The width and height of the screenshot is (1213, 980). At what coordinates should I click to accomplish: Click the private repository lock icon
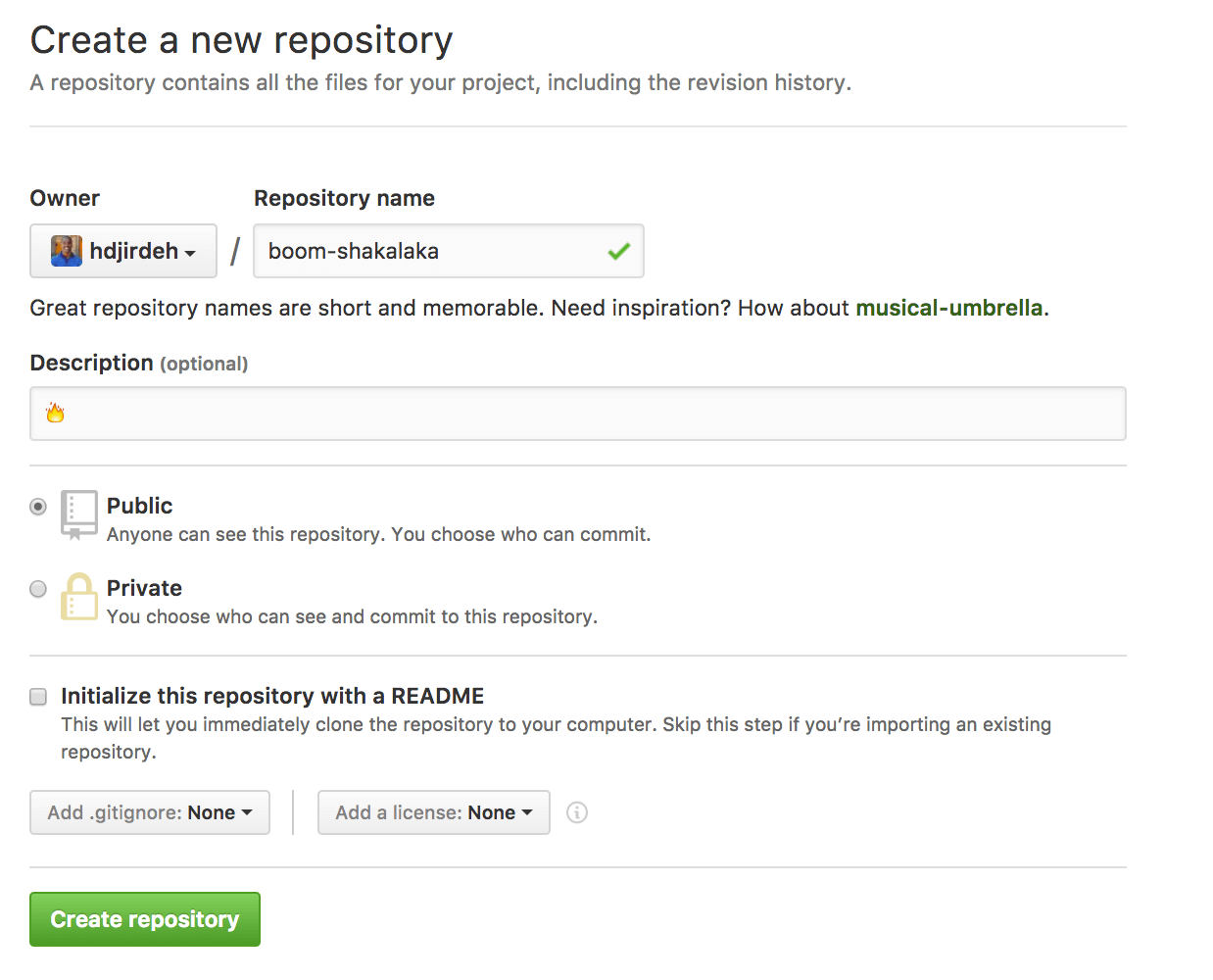pos(79,597)
